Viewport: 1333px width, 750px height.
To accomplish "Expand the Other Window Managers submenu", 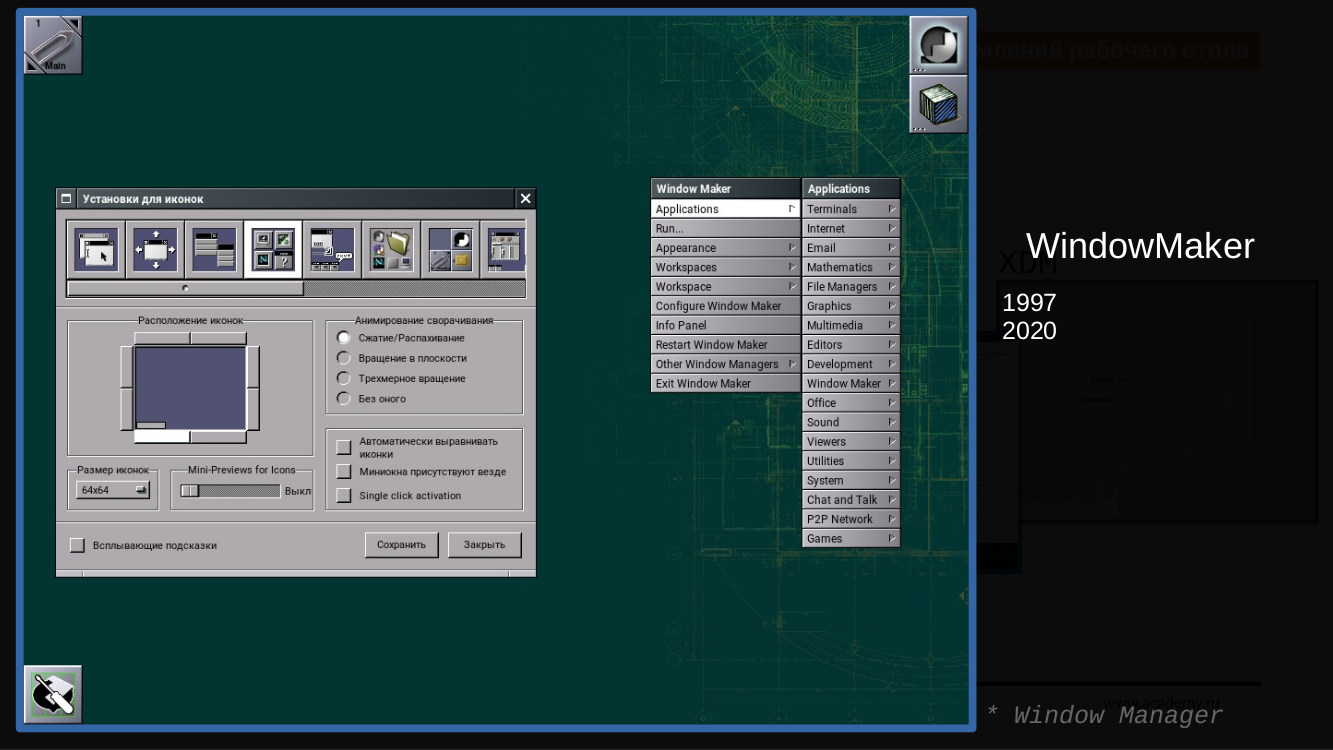I will pyautogui.click(x=726, y=364).
